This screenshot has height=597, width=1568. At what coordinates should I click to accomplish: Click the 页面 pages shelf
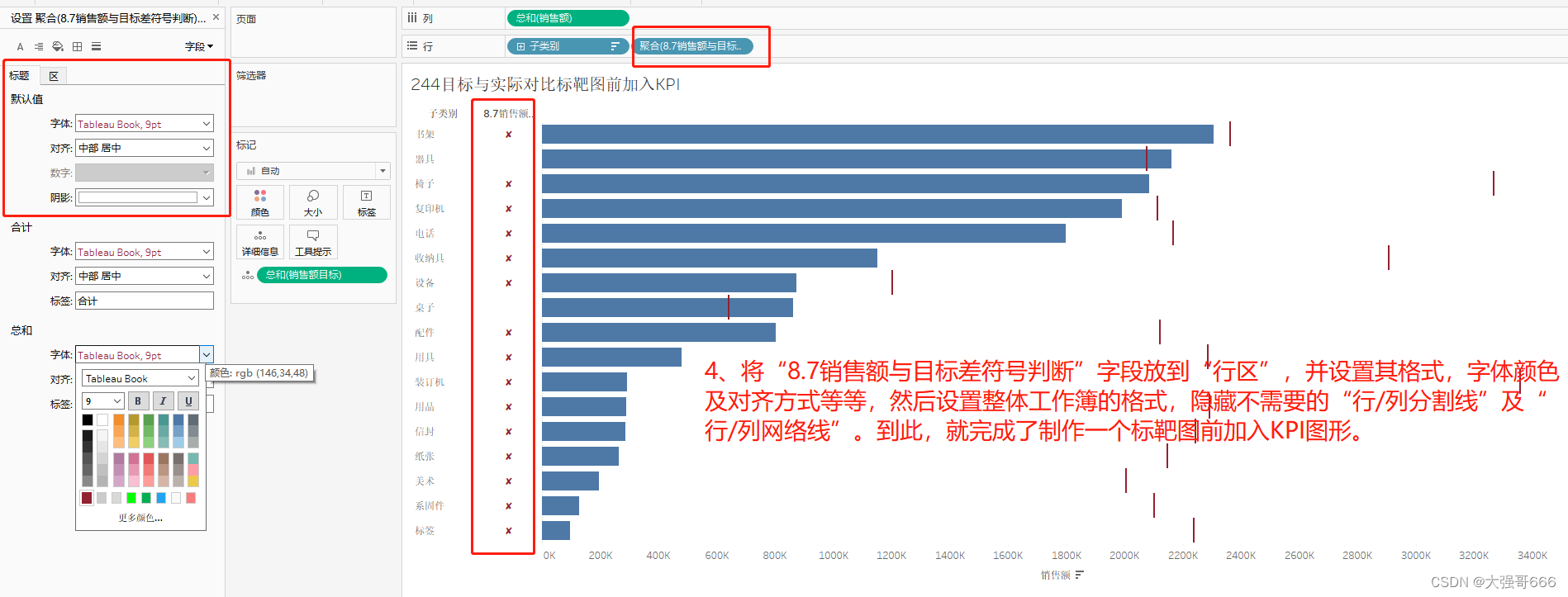(314, 33)
